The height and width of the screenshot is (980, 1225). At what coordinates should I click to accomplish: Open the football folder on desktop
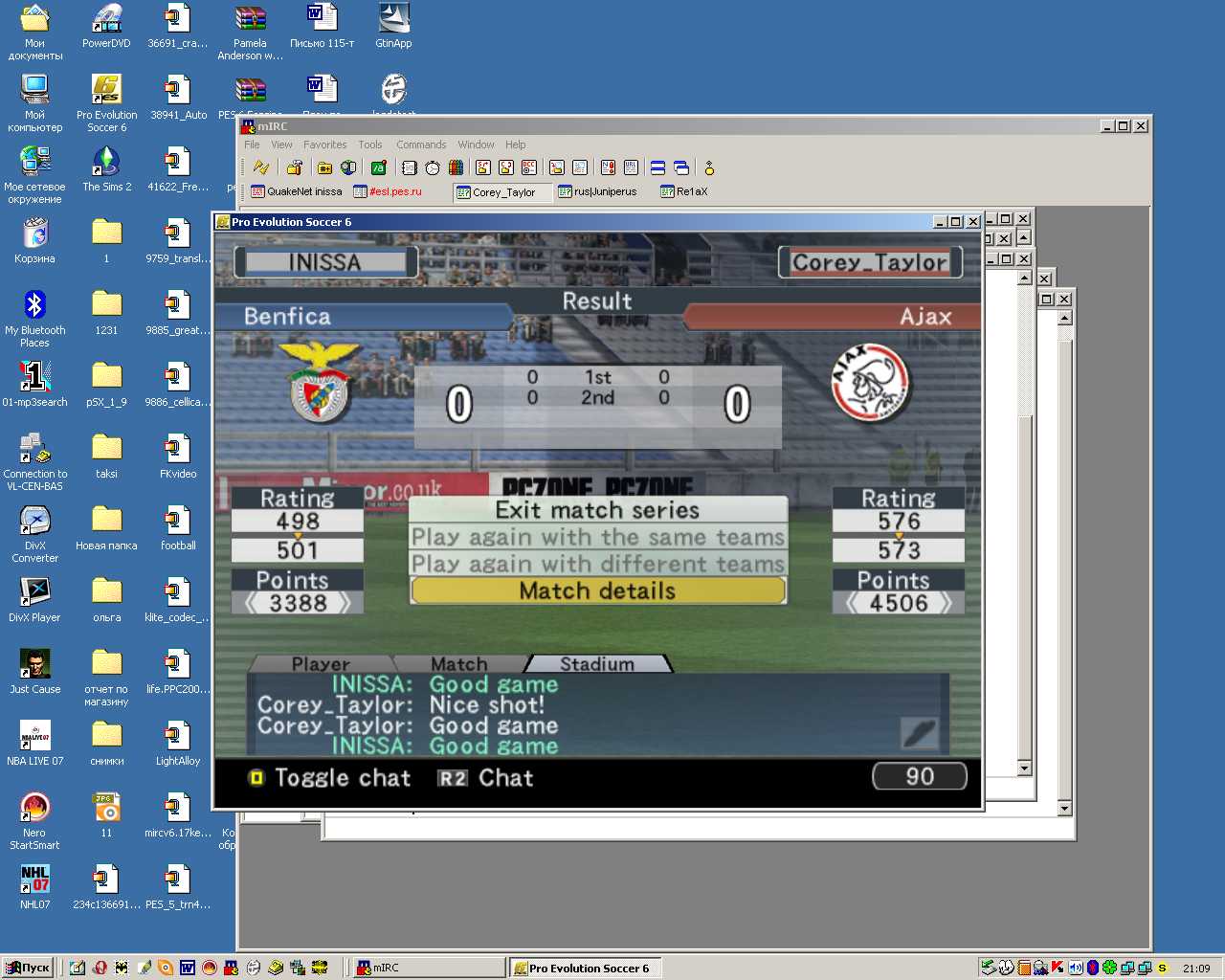(177, 527)
